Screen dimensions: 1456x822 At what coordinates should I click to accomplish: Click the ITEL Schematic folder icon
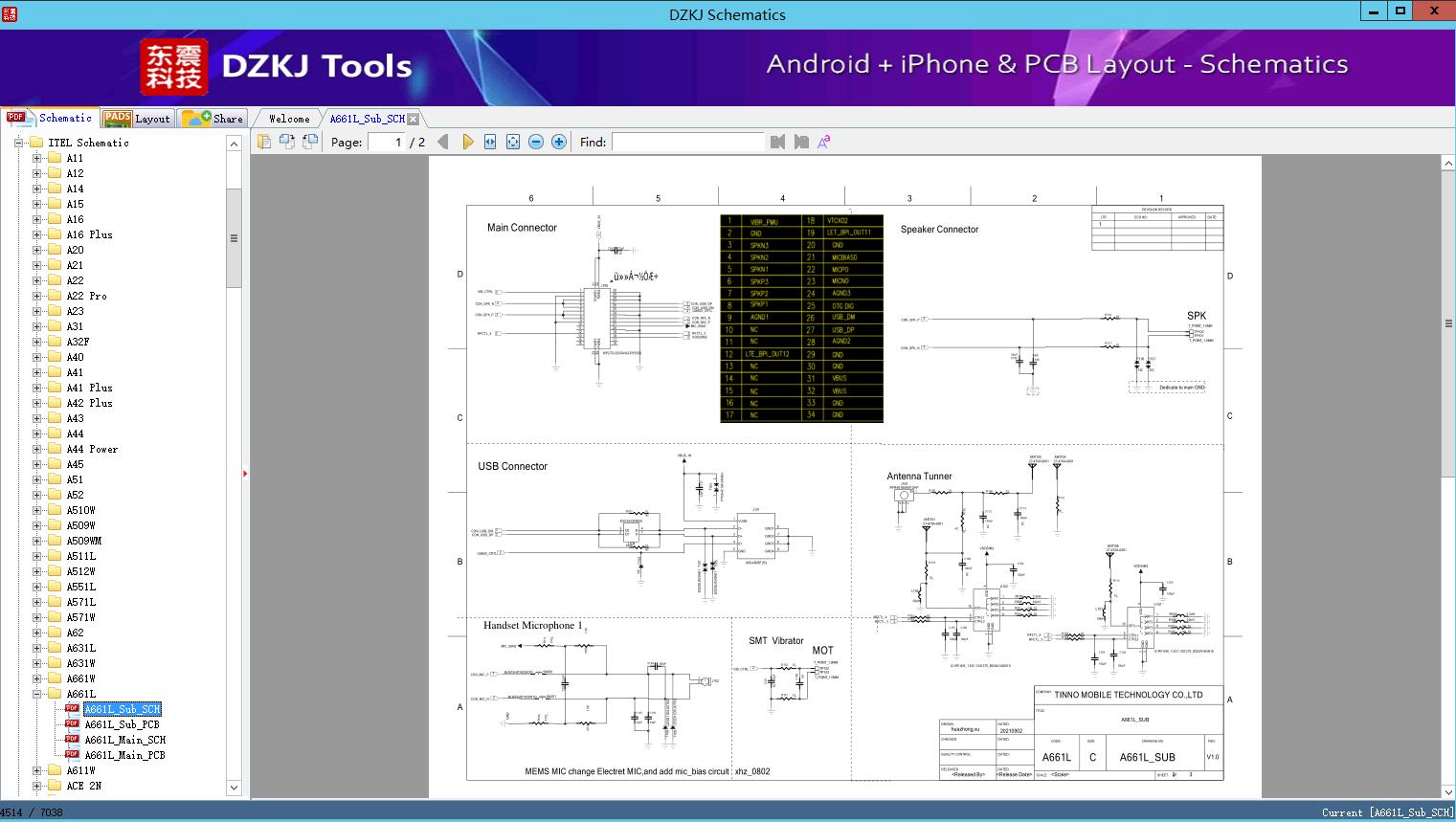[36, 143]
